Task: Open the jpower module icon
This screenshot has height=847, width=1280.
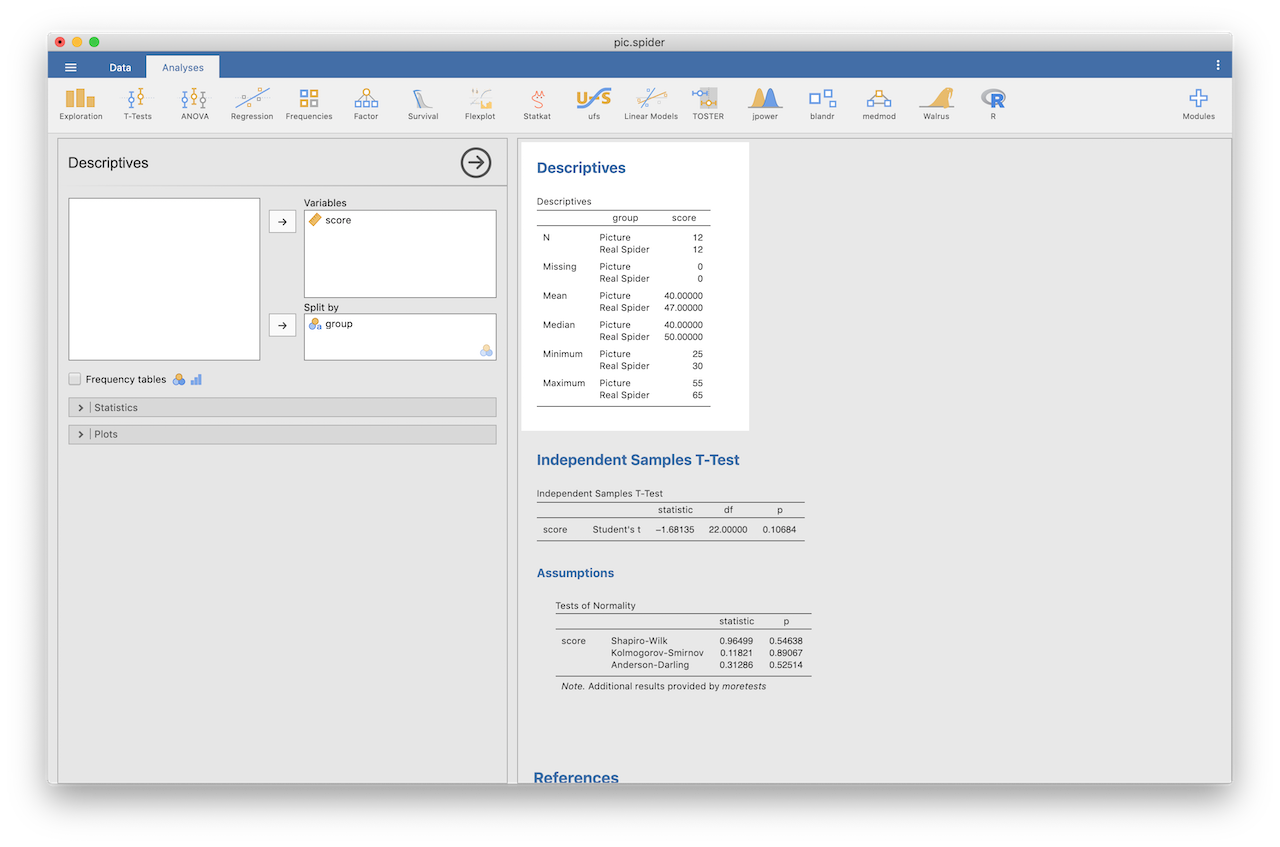Action: pyautogui.click(x=765, y=103)
